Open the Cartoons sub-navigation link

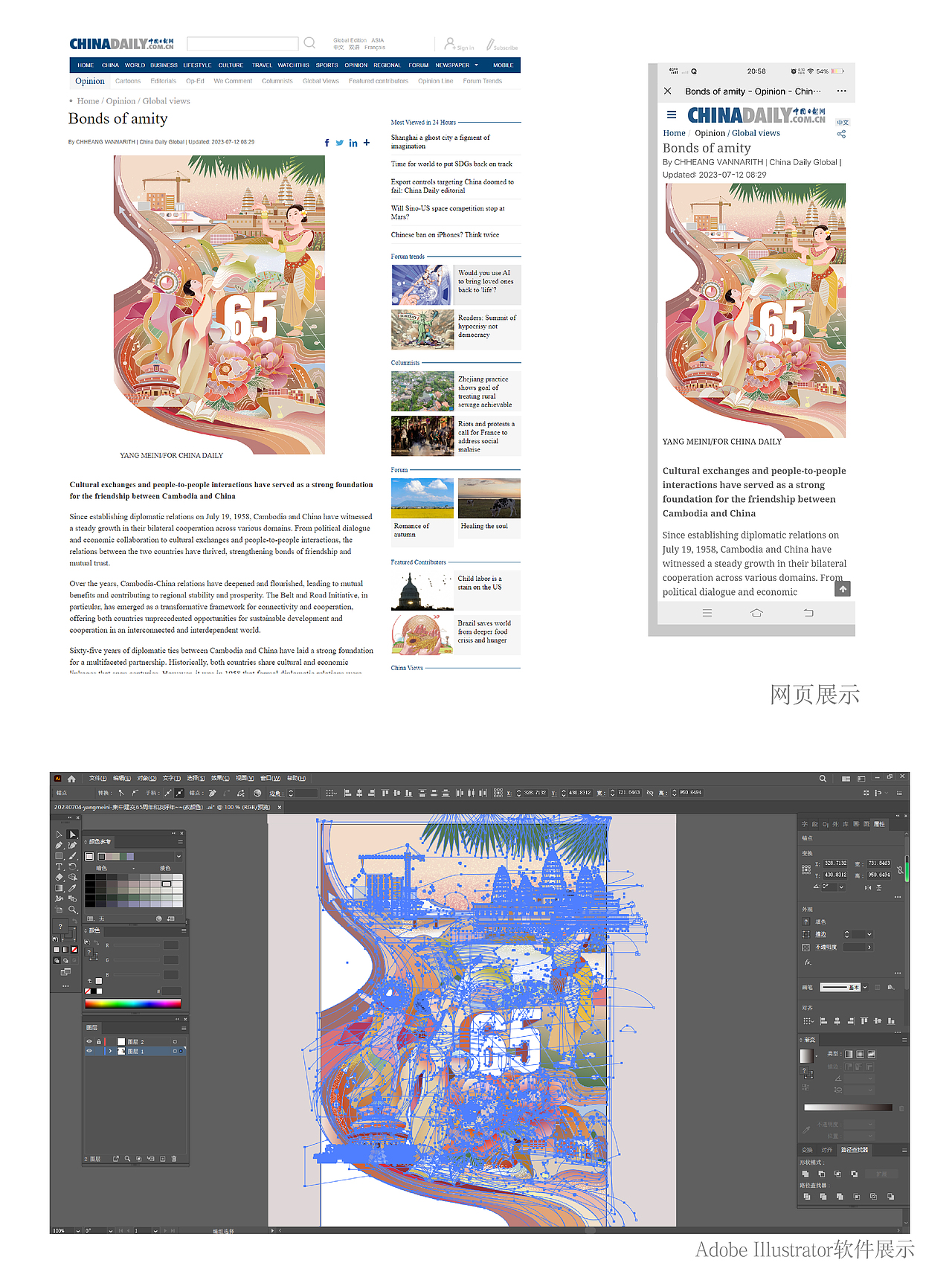click(128, 81)
